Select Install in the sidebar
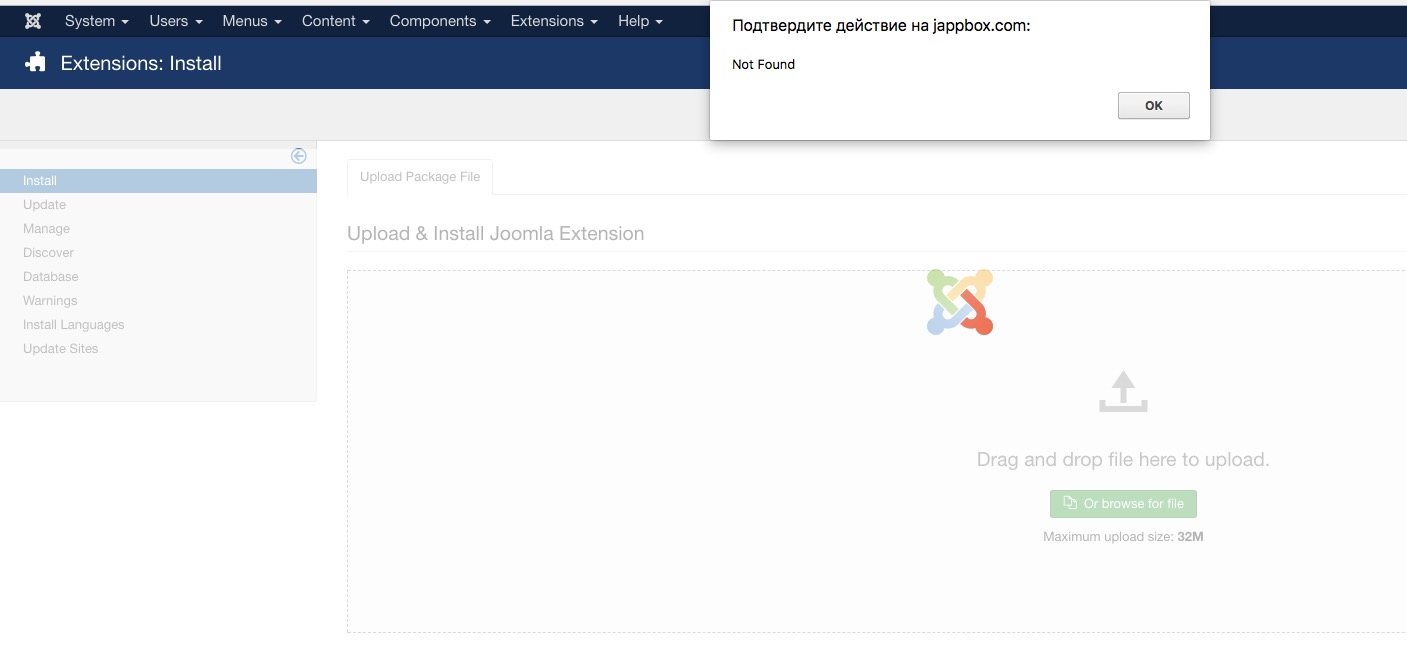Image resolution: width=1407 pixels, height=670 pixels. pyautogui.click(x=158, y=181)
